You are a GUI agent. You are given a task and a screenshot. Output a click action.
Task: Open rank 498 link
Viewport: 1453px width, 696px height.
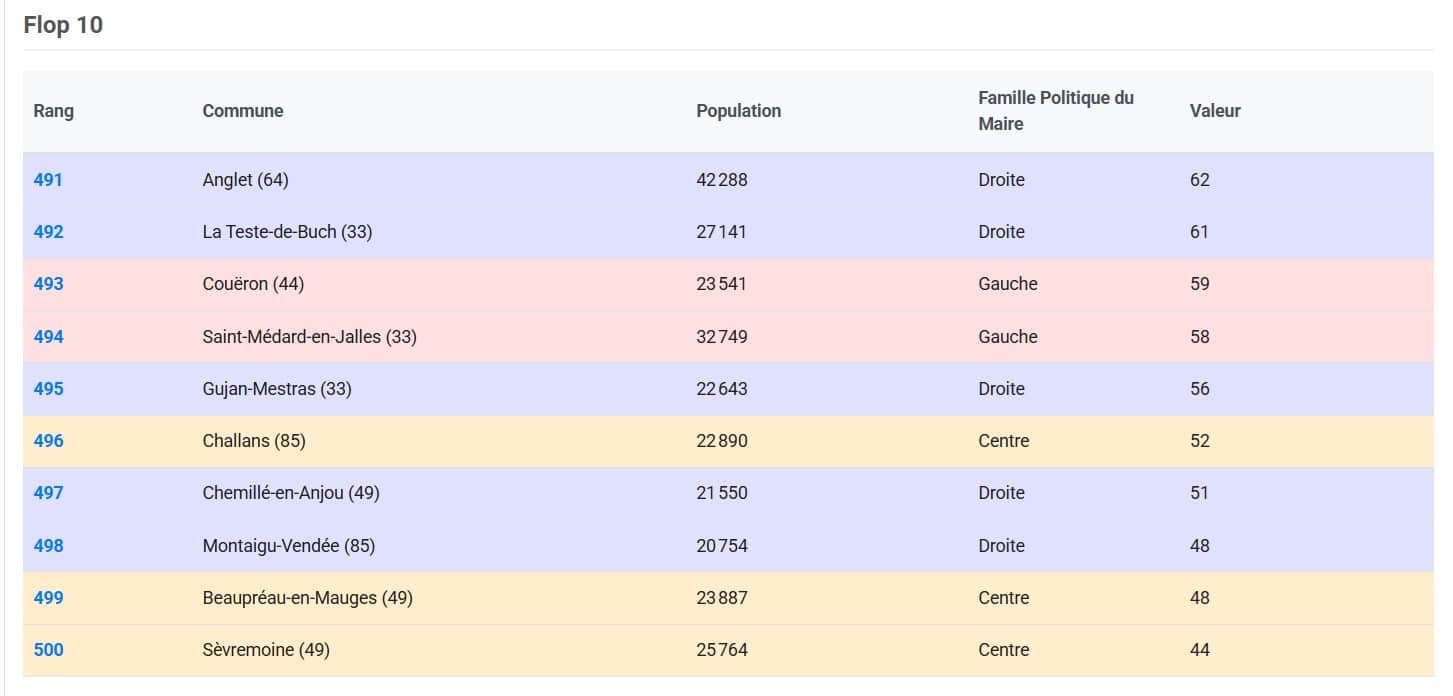click(48, 546)
